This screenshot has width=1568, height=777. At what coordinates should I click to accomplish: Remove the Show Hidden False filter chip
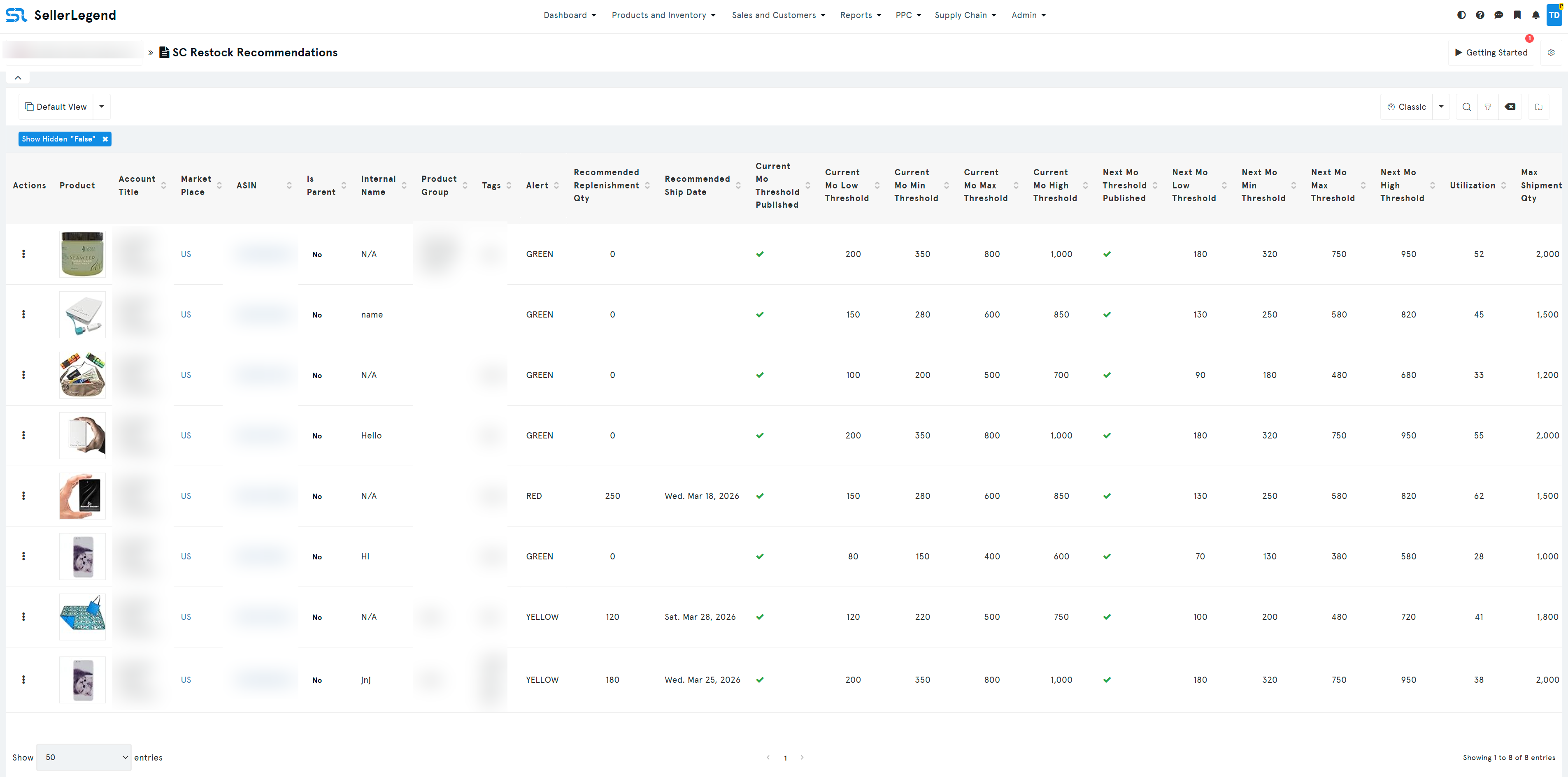pos(105,139)
